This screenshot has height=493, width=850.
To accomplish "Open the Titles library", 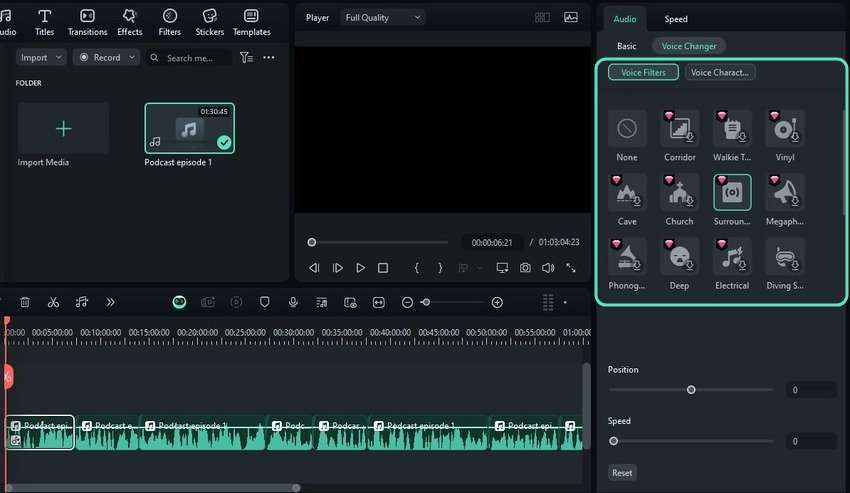I will 44,23.
